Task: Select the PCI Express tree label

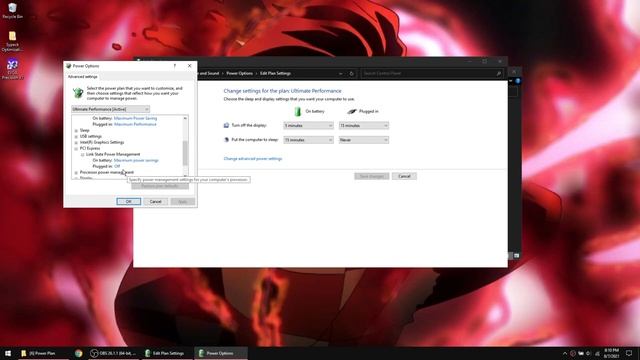Action: tap(90, 149)
